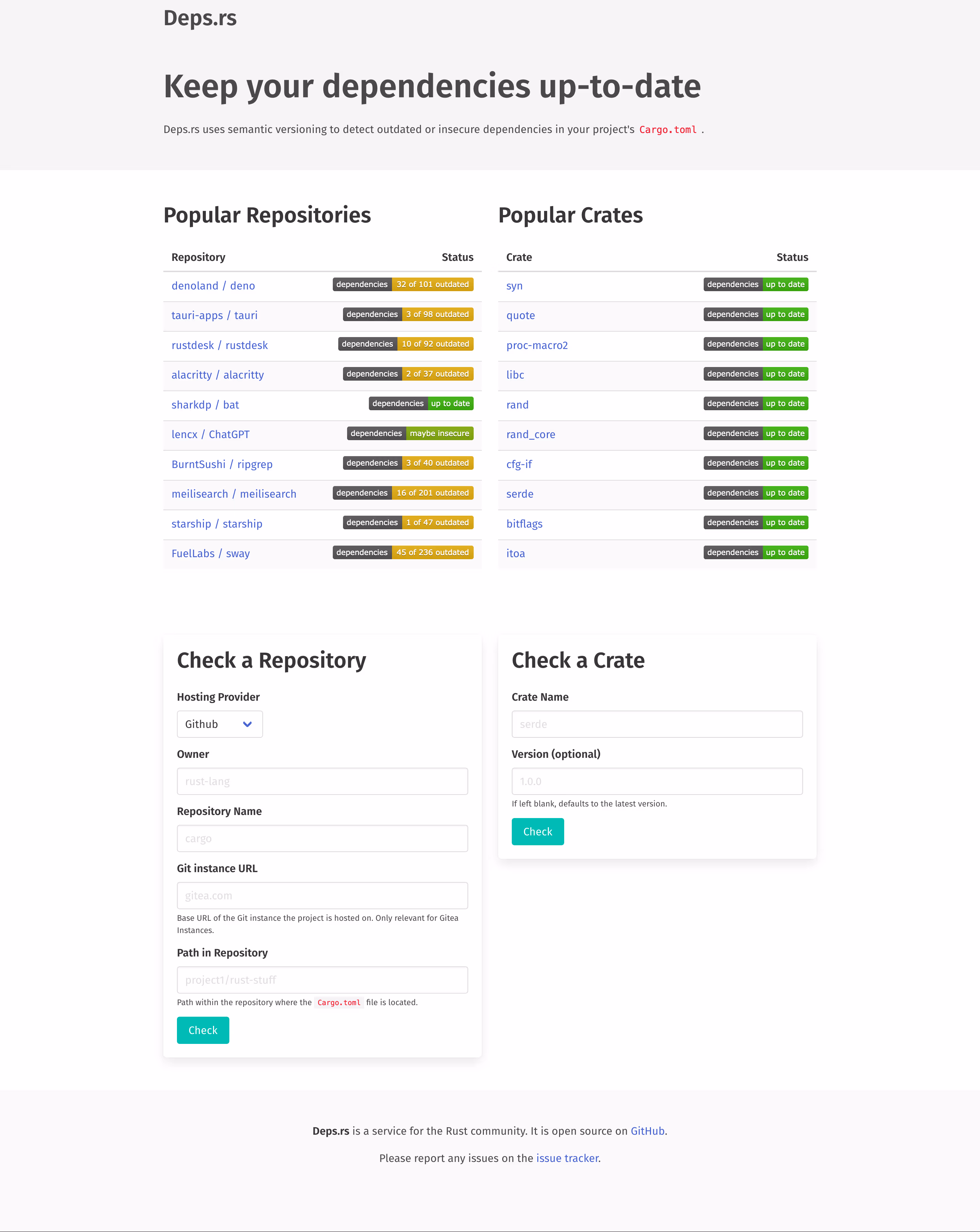
Task: Open the denoland / deno repository link
Action: coord(213,286)
